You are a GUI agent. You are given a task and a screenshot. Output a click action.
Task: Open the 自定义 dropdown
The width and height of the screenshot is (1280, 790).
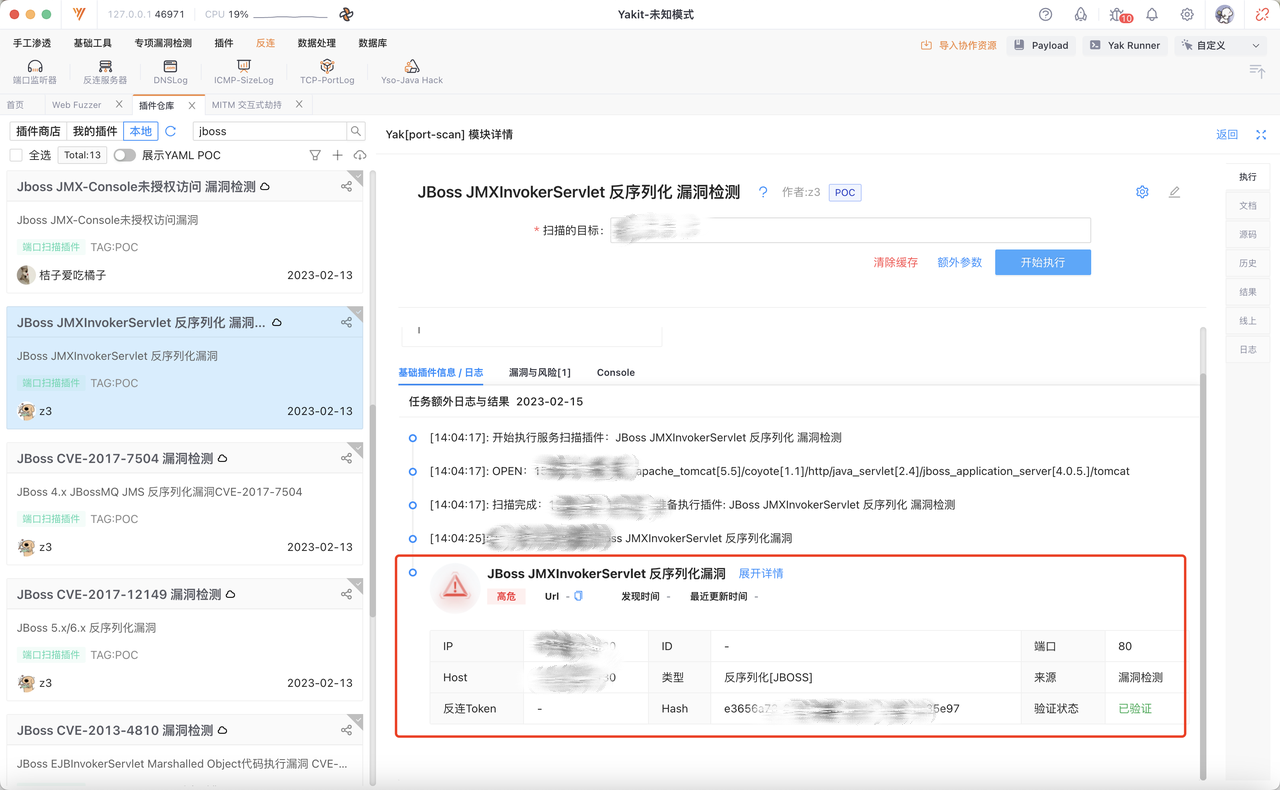coord(1220,45)
